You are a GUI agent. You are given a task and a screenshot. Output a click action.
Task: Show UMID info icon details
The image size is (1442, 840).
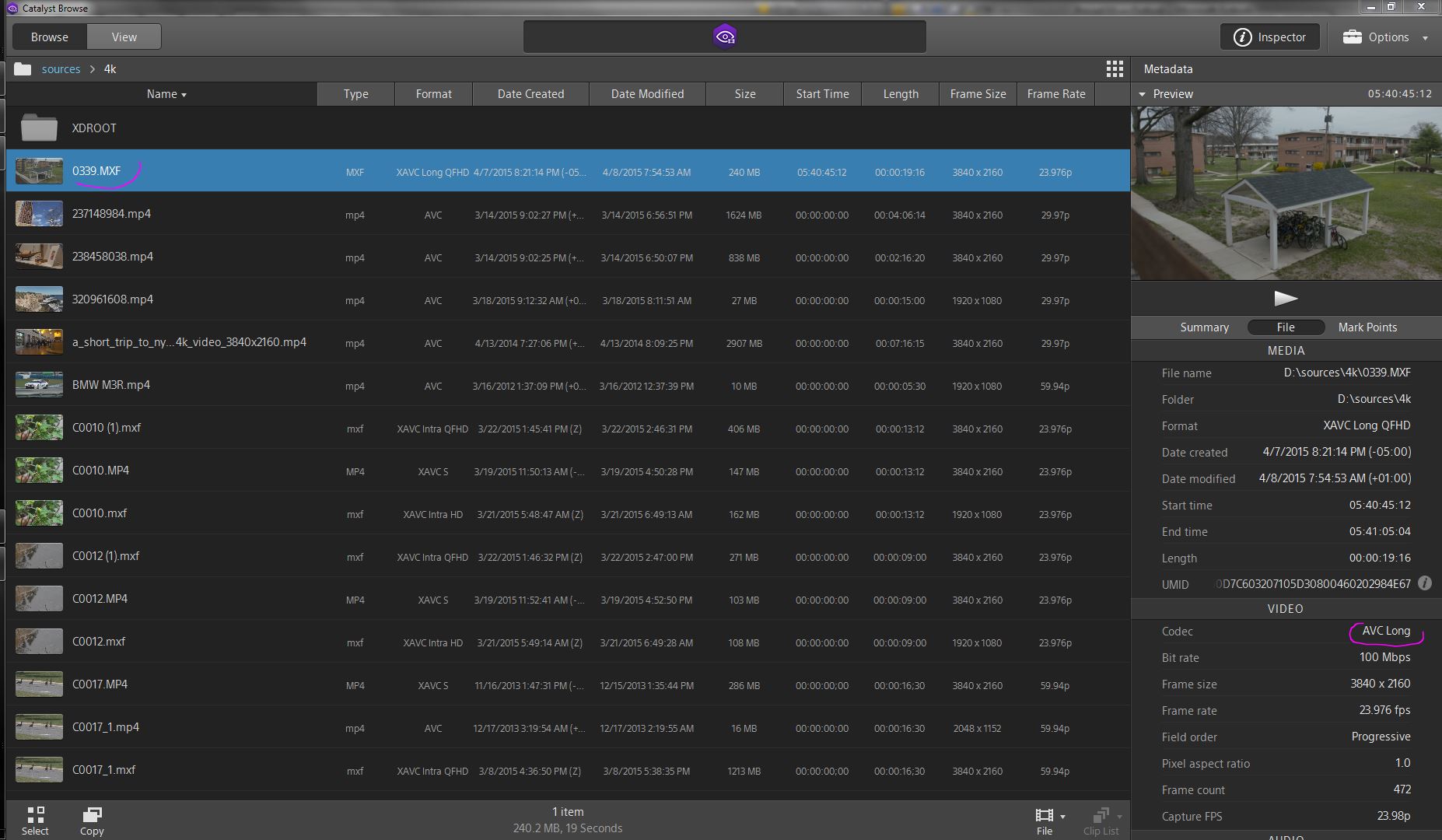click(x=1425, y=583)
